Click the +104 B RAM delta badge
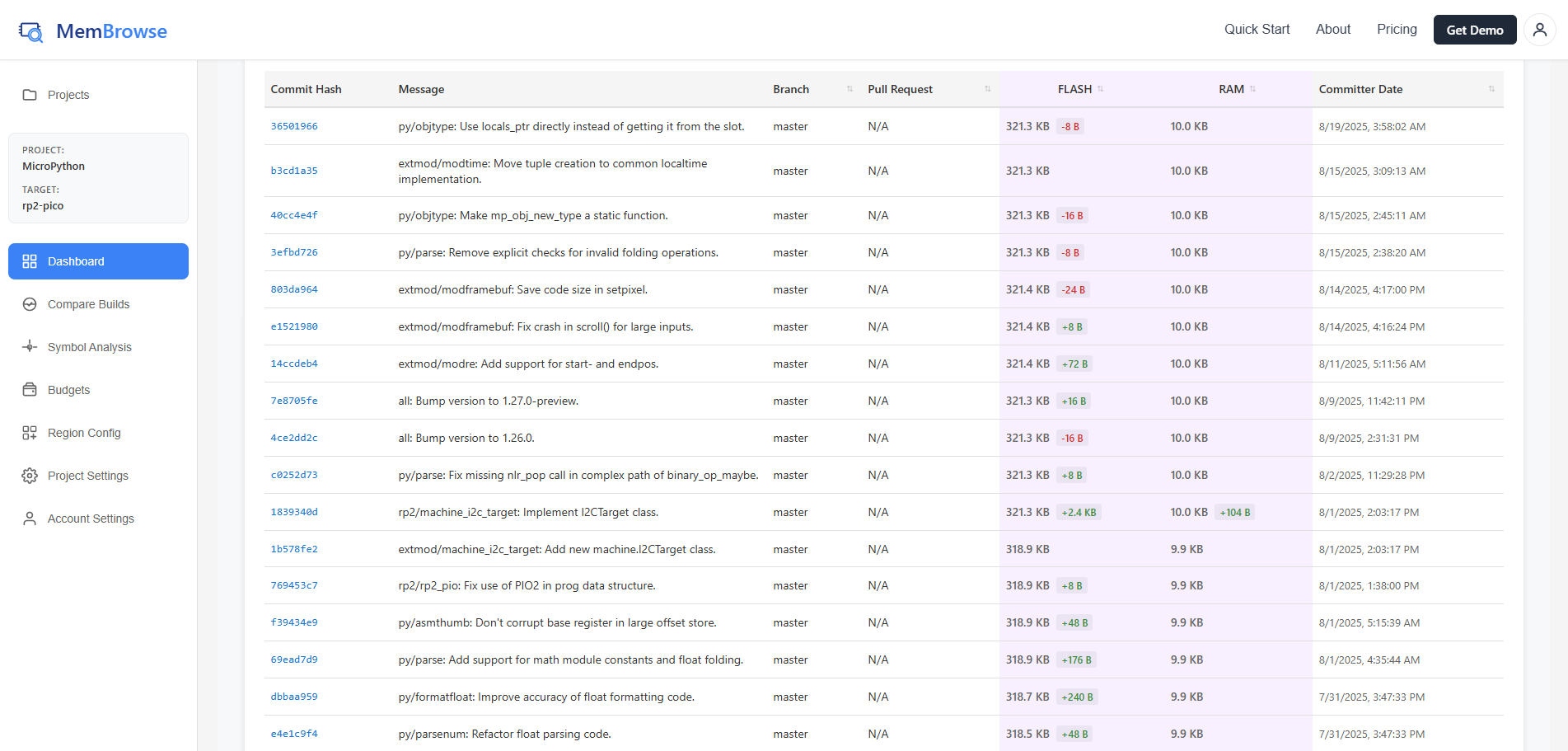This screenshot has width=1568, height=751. pos(1235,512)
